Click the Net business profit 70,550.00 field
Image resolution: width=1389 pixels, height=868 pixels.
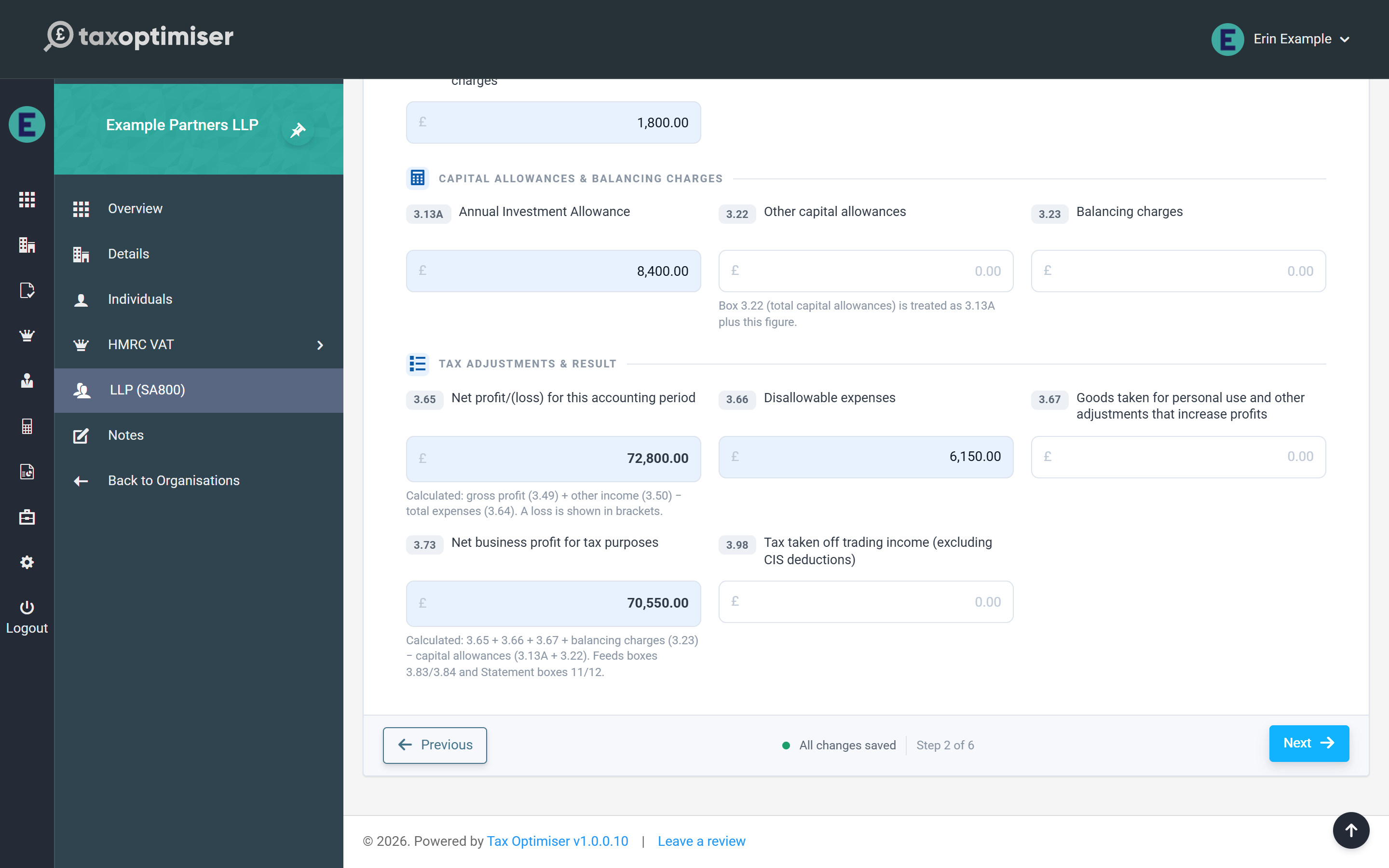click(x=553, y=603)
